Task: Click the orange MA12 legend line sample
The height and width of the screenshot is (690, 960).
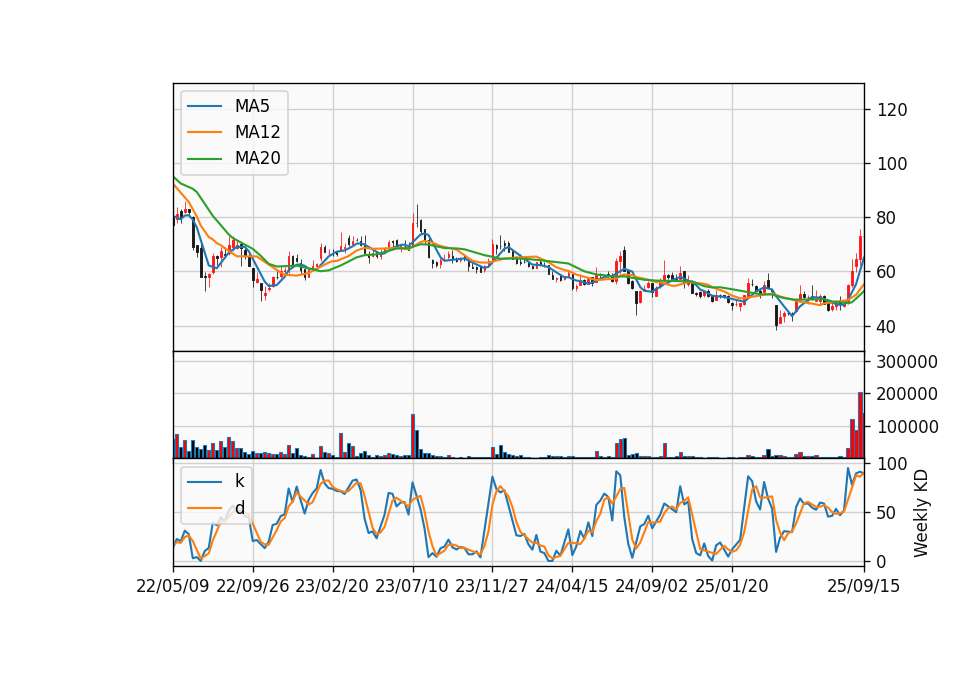Action: [x=204, y=132]
